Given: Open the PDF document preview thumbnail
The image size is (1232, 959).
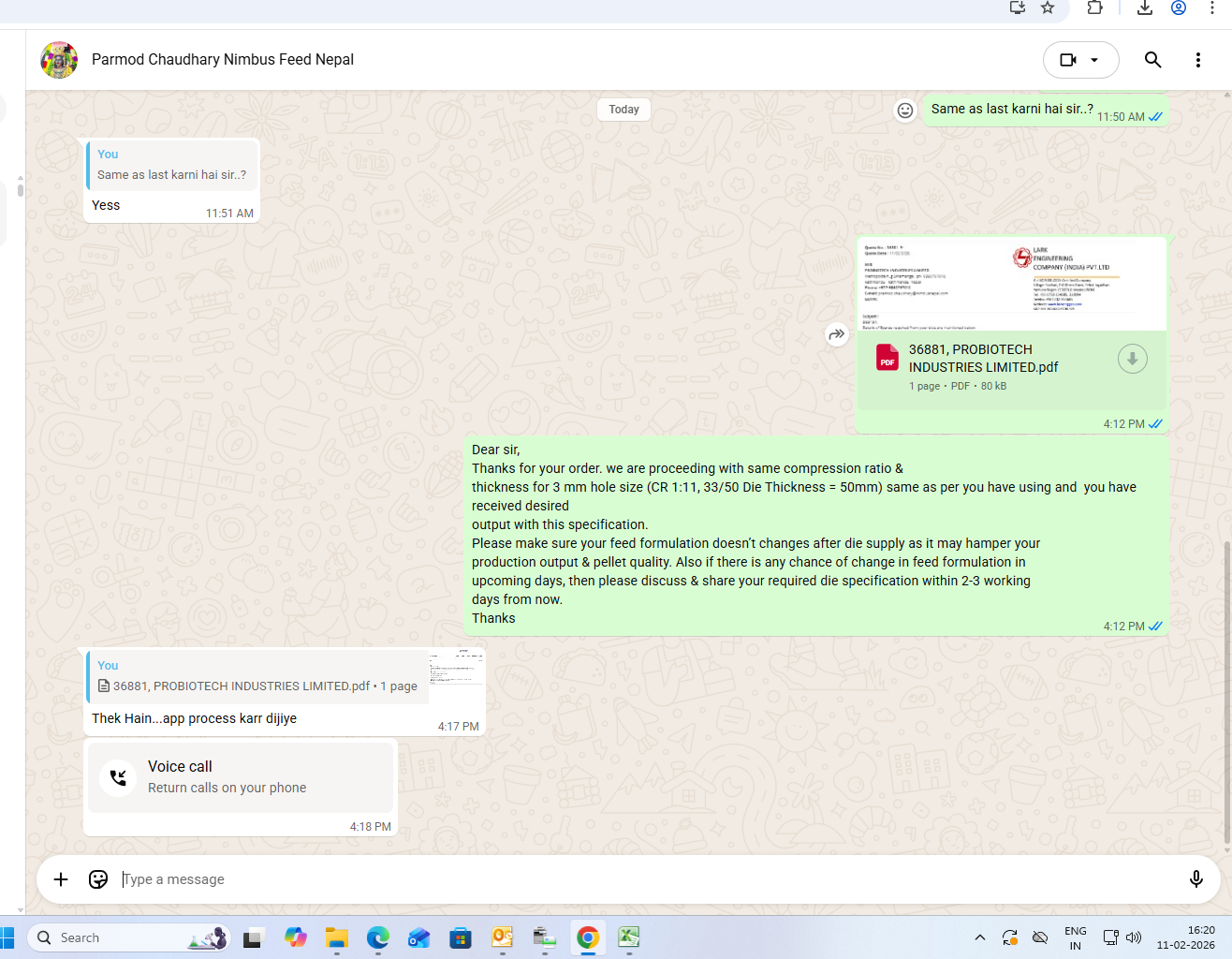Looking at the screenshot, I should [1011, 284].
